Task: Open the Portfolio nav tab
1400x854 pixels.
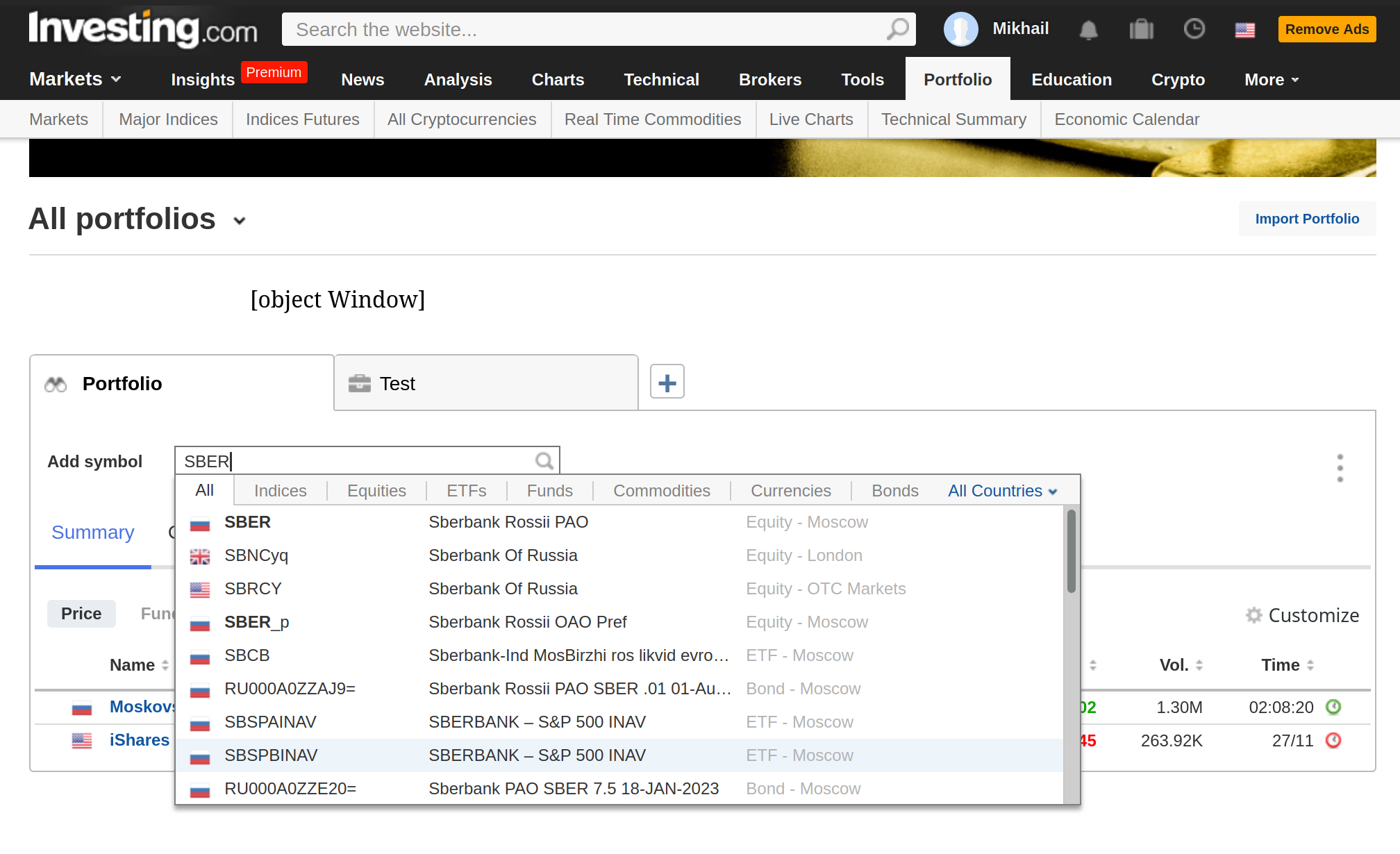Action: click(x=958, y=80)
